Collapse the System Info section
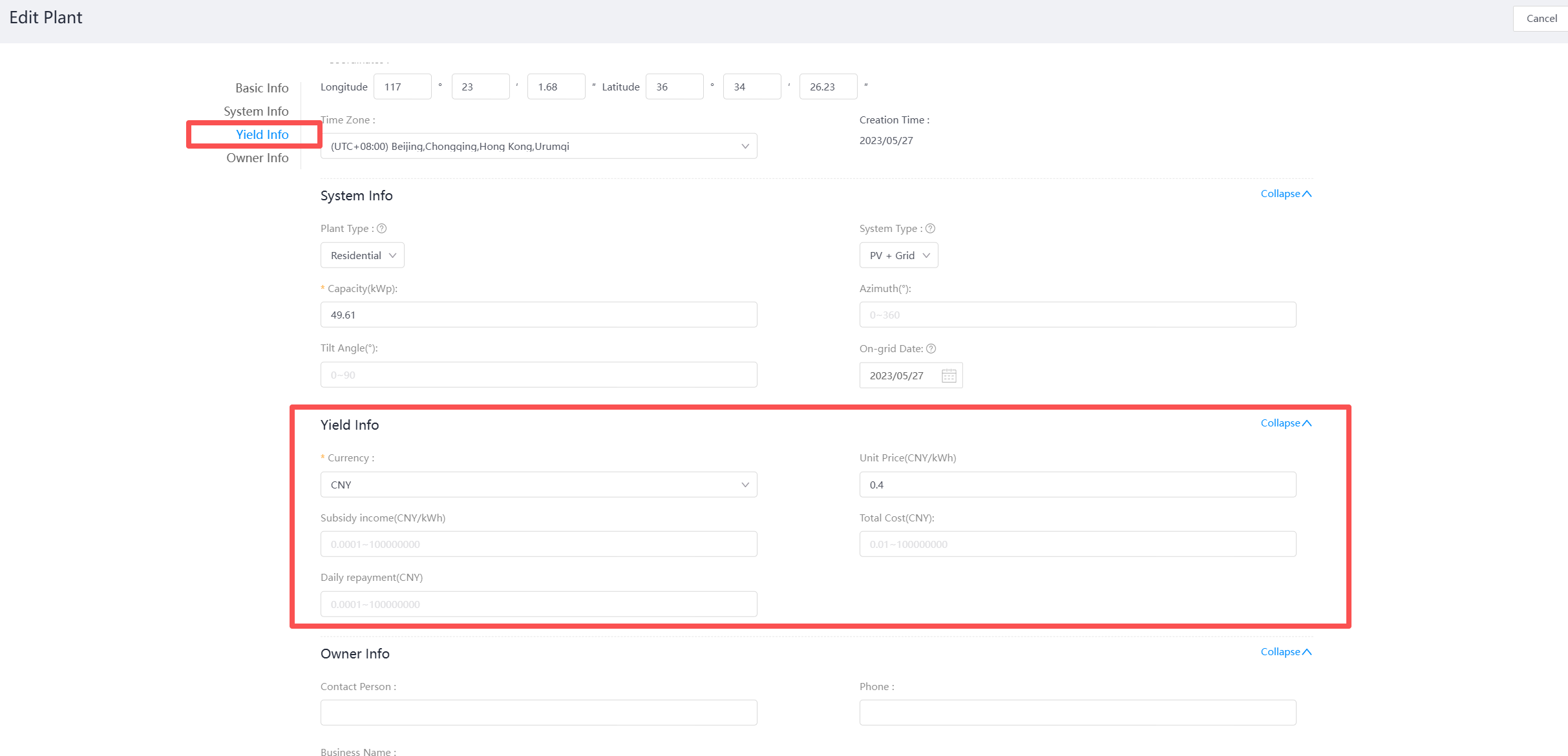The width and height of the screenshot is (1568, 756). pos(1286,194)
